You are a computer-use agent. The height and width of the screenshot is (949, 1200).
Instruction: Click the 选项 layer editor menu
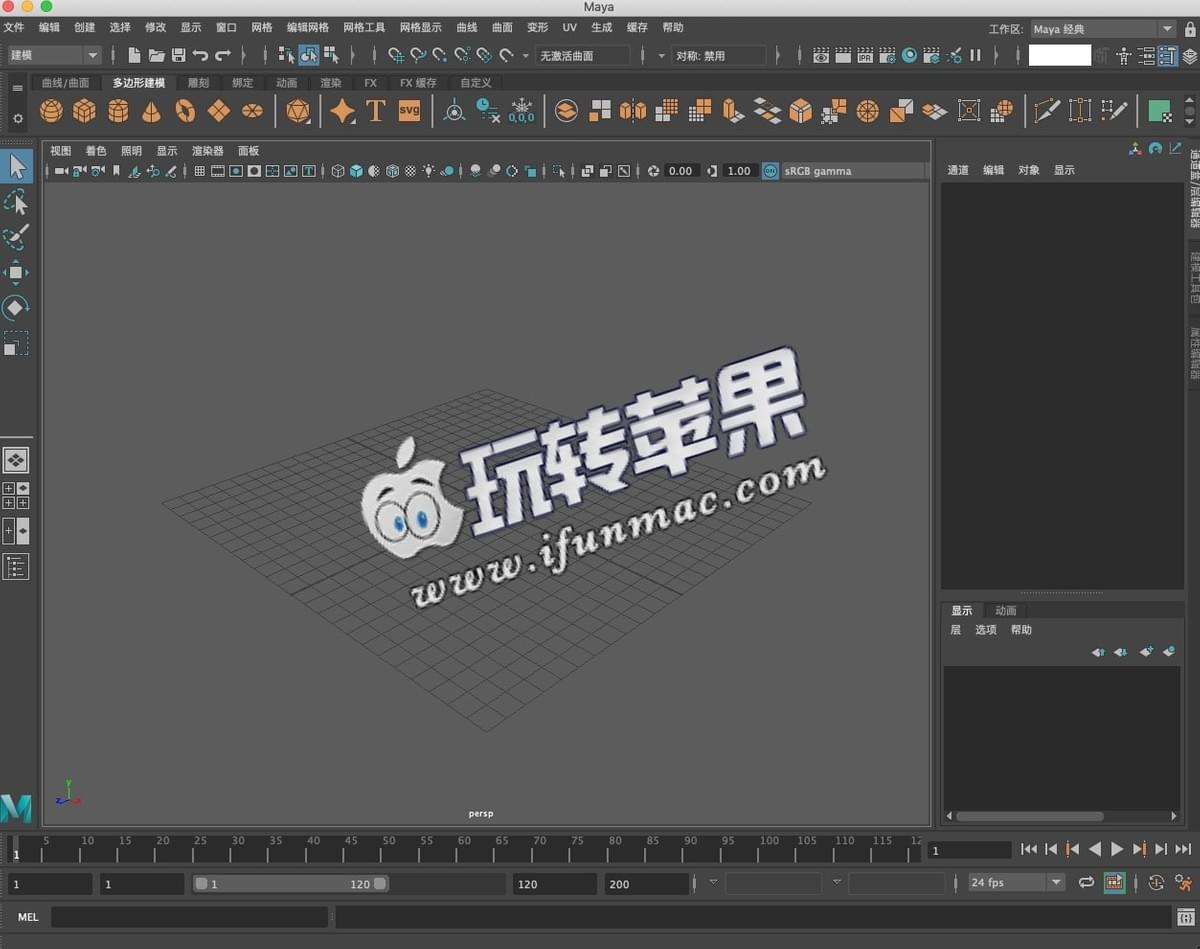[x=986, y=630]
